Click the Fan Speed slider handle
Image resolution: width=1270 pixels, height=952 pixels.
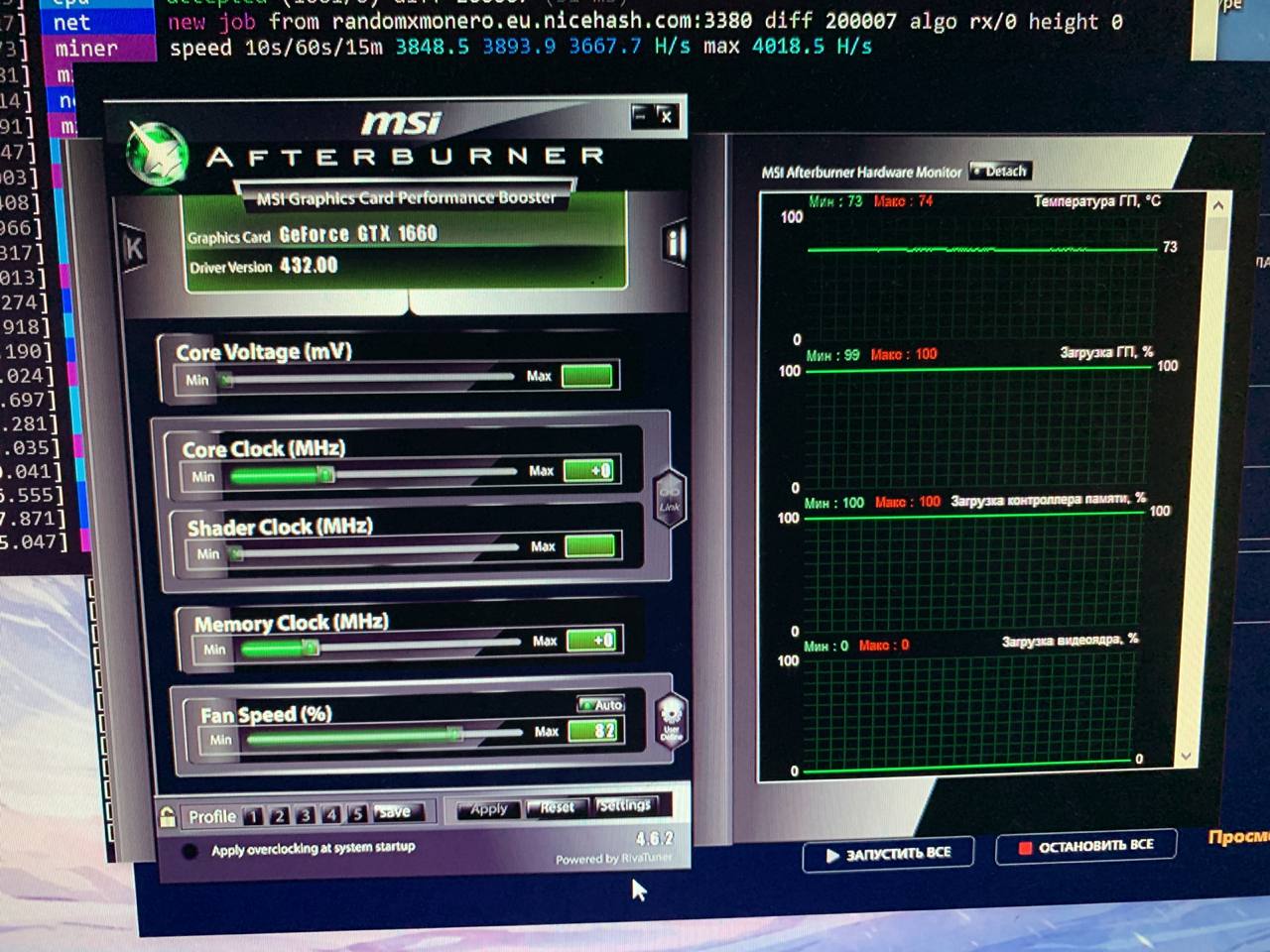[454, 734]
